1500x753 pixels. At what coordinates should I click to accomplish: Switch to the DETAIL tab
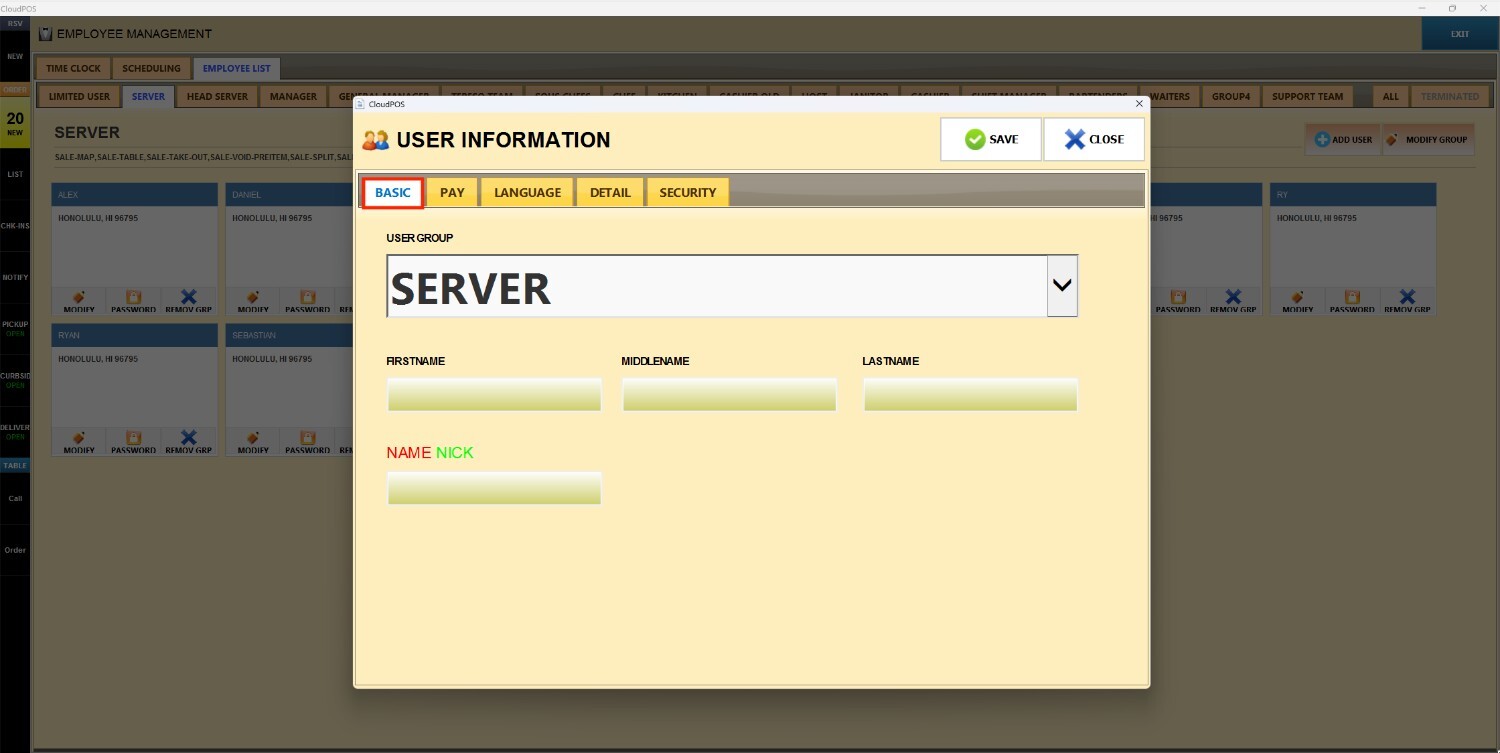(610, 192)
